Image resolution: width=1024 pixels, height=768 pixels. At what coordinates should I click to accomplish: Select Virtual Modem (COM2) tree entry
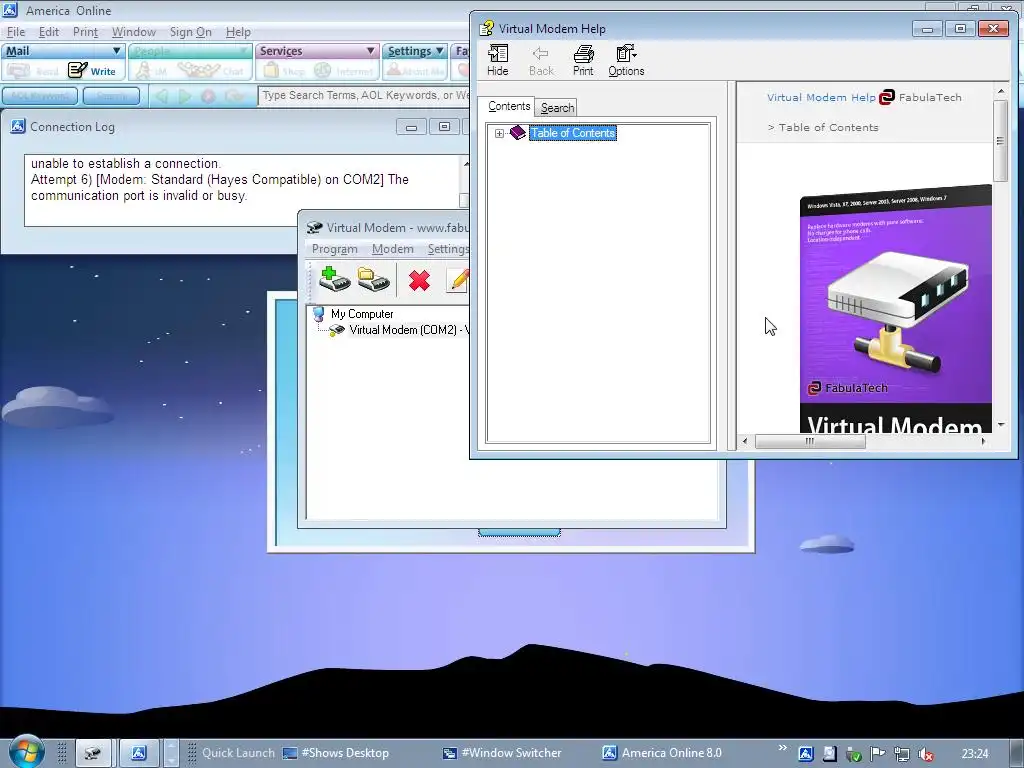tap(408, 330)
